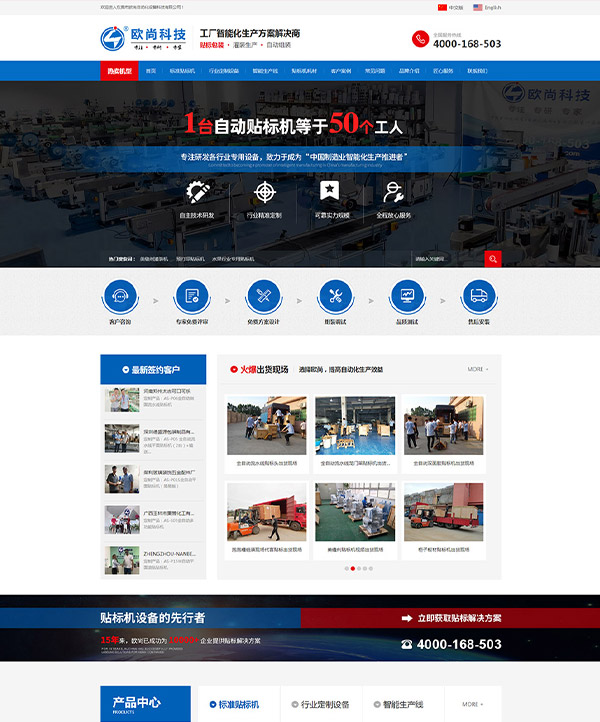Click the wrench-tools 组装调试 step icon
The width and height of the screenshot is (600, 722).
tap(336, 296)
